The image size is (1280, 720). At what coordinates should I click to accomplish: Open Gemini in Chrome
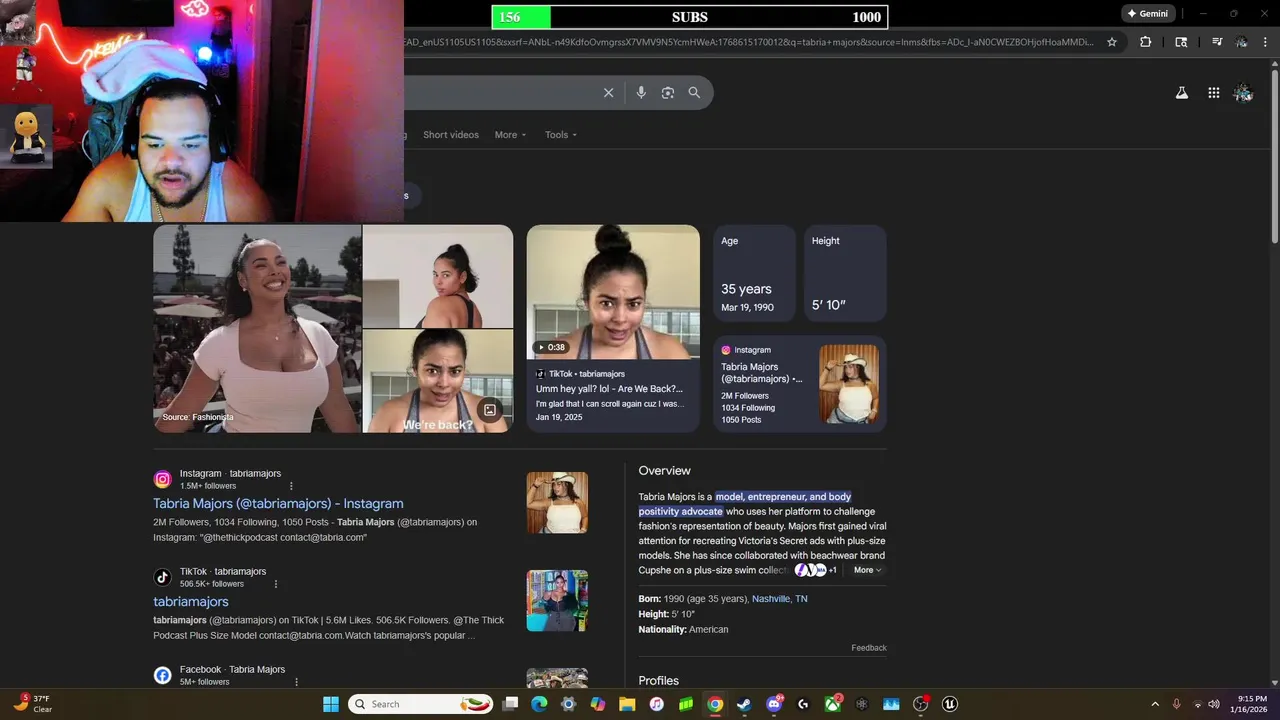coord(1147,14)
